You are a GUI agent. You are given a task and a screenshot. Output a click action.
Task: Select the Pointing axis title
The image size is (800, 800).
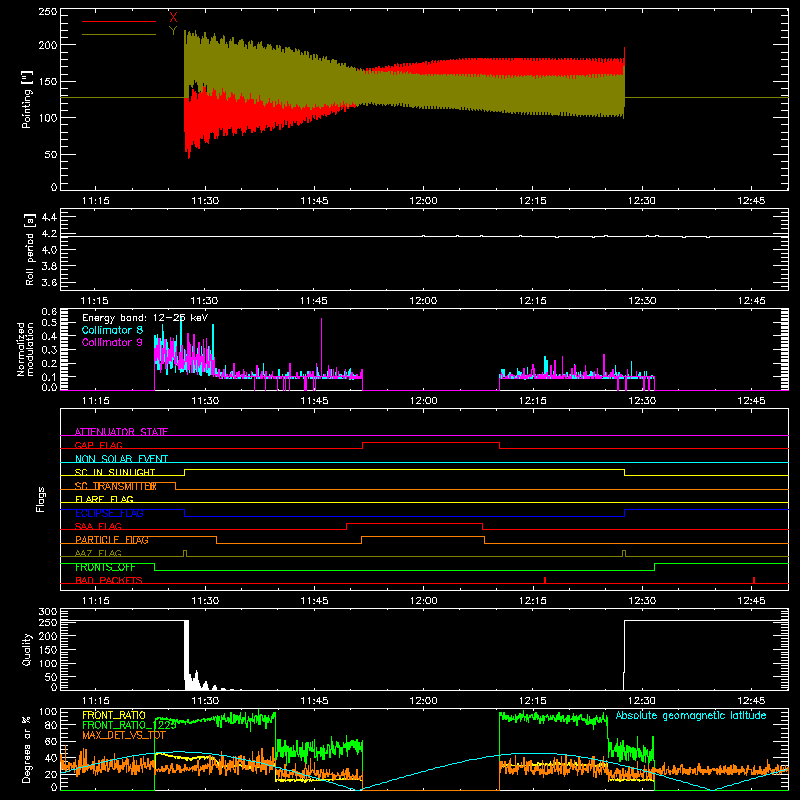(x=27, y=99)
